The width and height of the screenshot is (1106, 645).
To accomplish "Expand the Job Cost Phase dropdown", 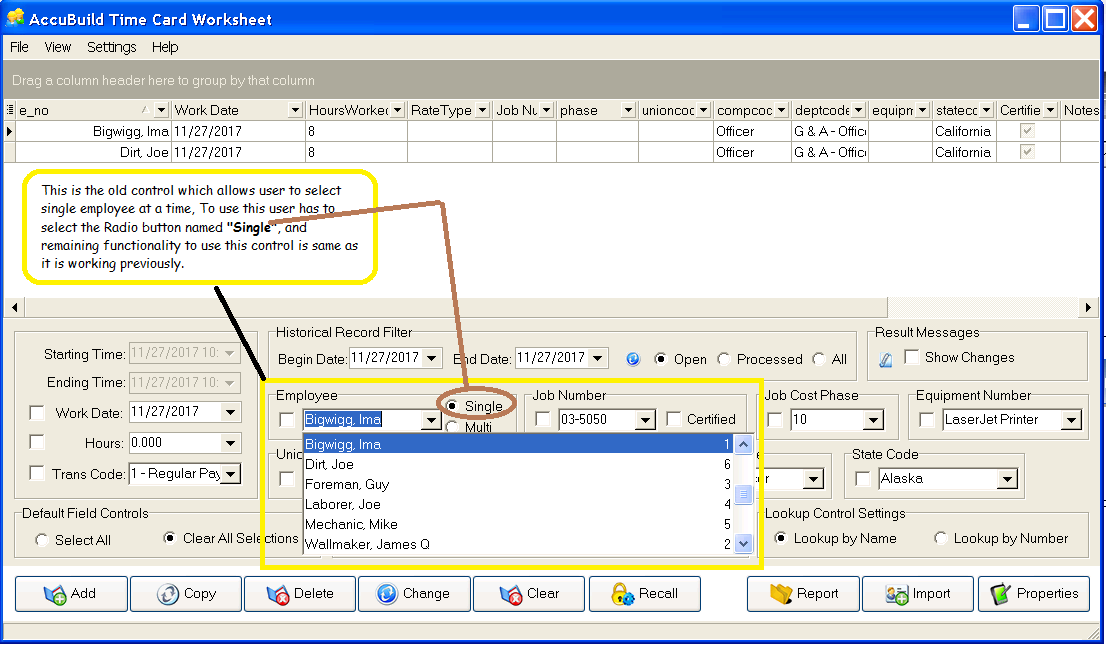I will [x=873, y=421].
